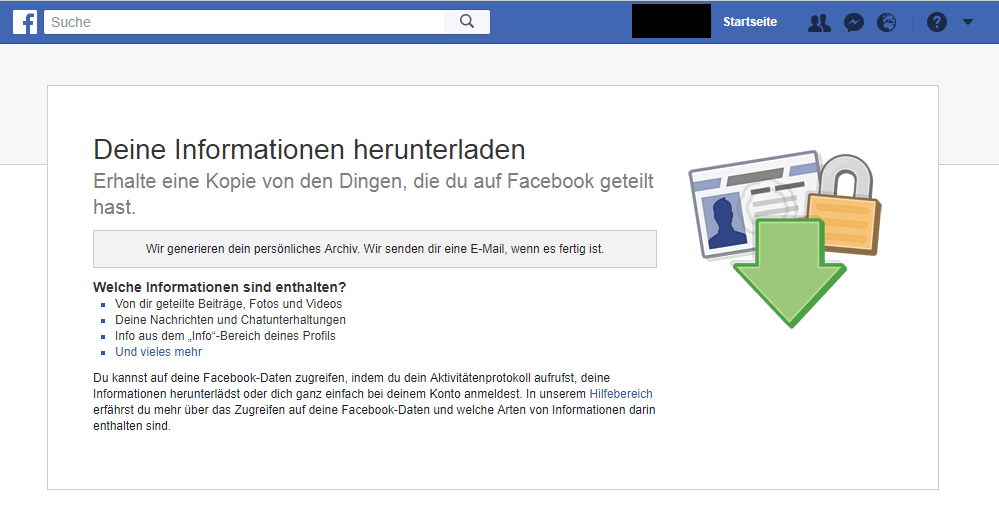Focus the Suche search field
The height and width of the screenshot is (526, 999).
tap(243, 22)
